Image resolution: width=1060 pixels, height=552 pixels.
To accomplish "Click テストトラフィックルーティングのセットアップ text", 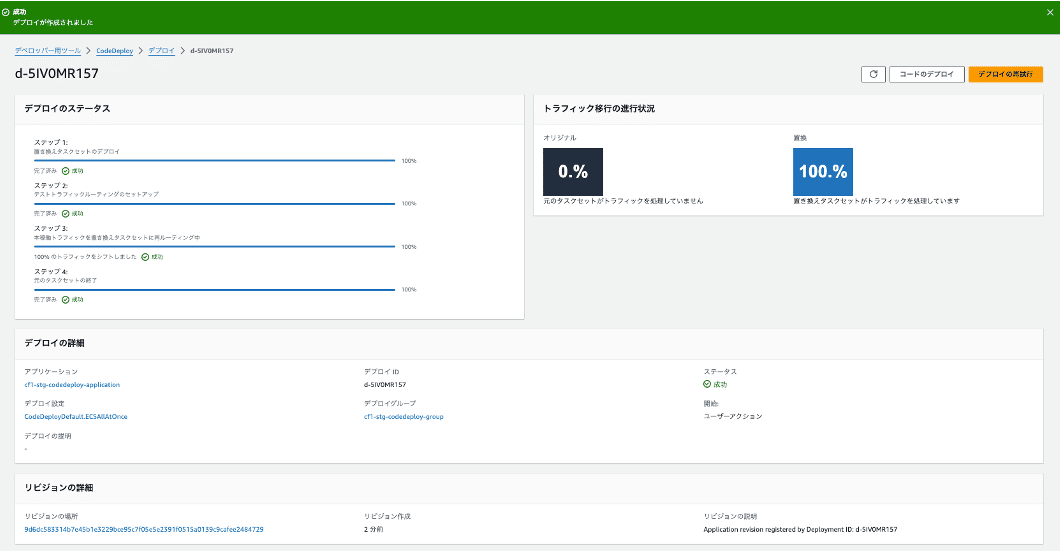I will 97,194.
